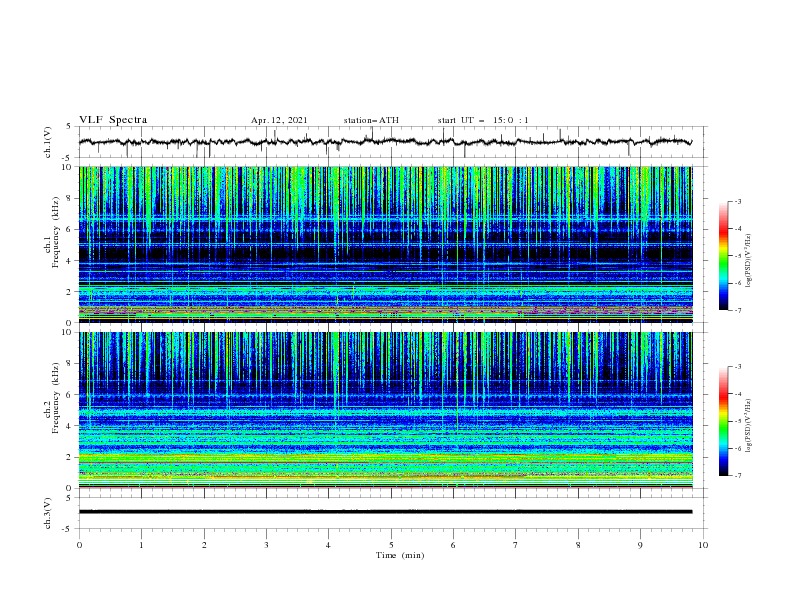Click the "0" tick on the time axis
The width and height of the screenshot is (792, 612).
(x=79, y=545)
